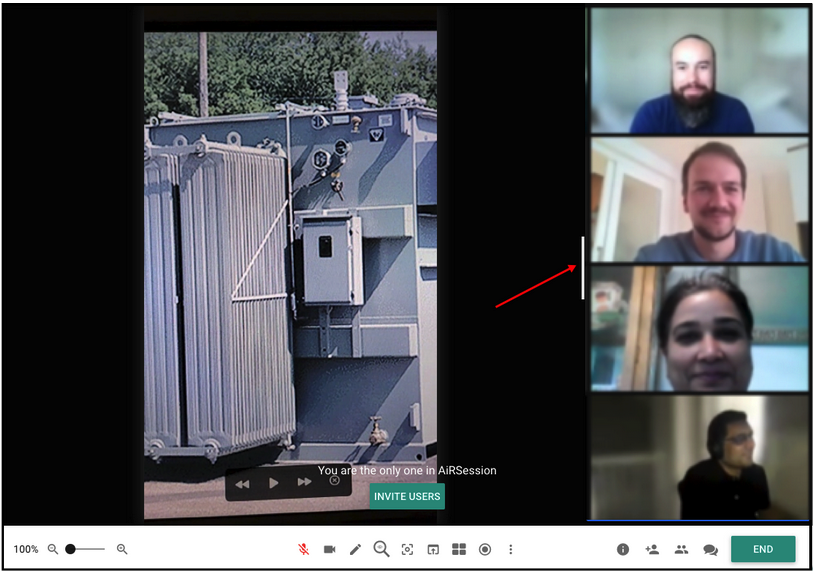Screen dimensions: 816x574
Task: Open the three-dot more options menu
Action: coord(511,549)
